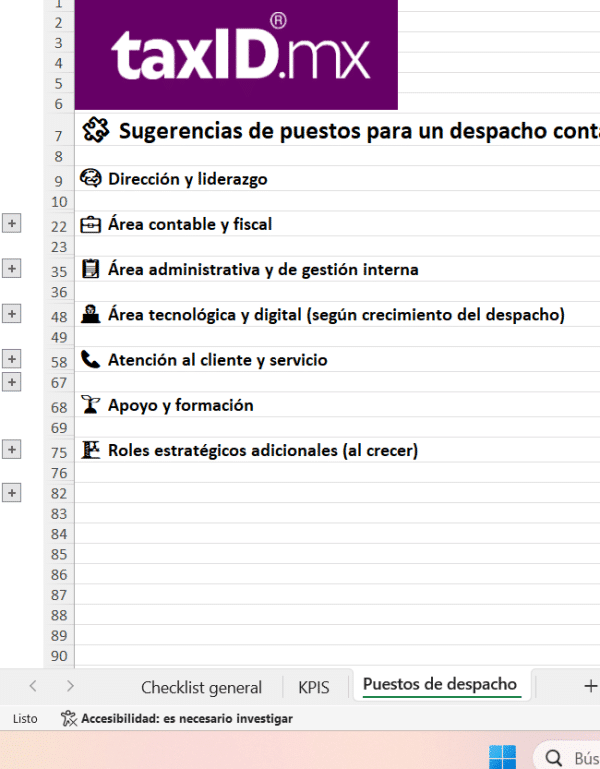Add a new sheet with the plus button
Screen dimensions: 600x769
click(590, 686)
